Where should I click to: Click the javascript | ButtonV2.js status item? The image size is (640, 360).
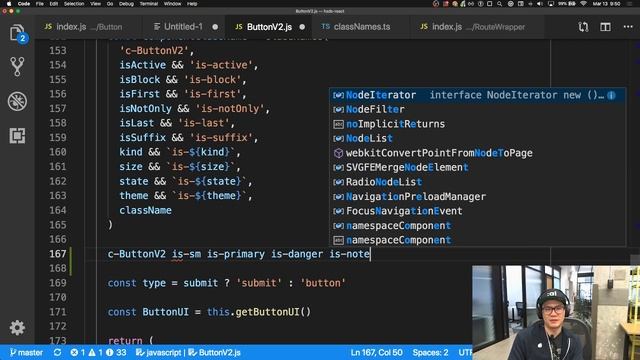pos(188,352)
